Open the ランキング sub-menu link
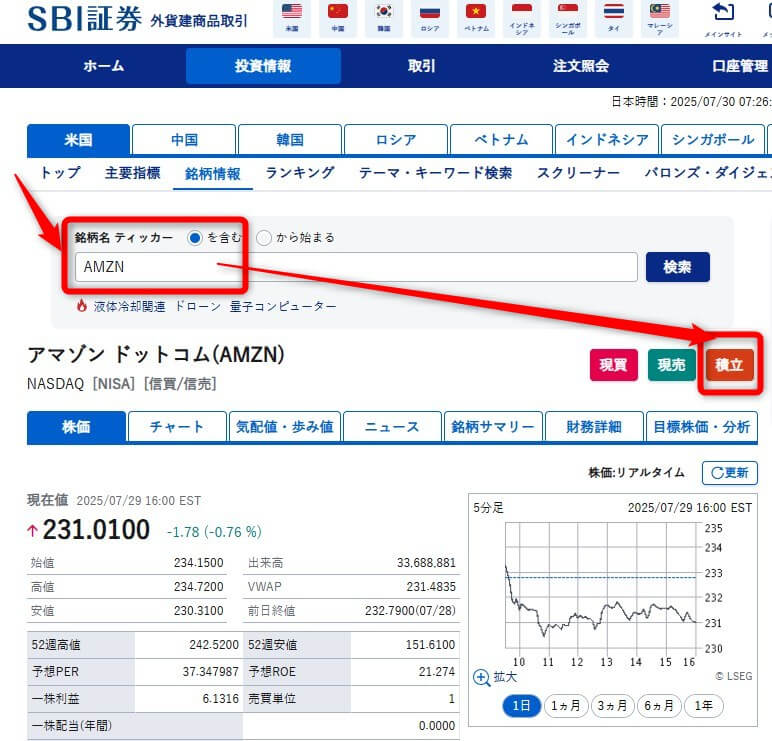Screen dimensions: 772x741 tap(300, 173)
